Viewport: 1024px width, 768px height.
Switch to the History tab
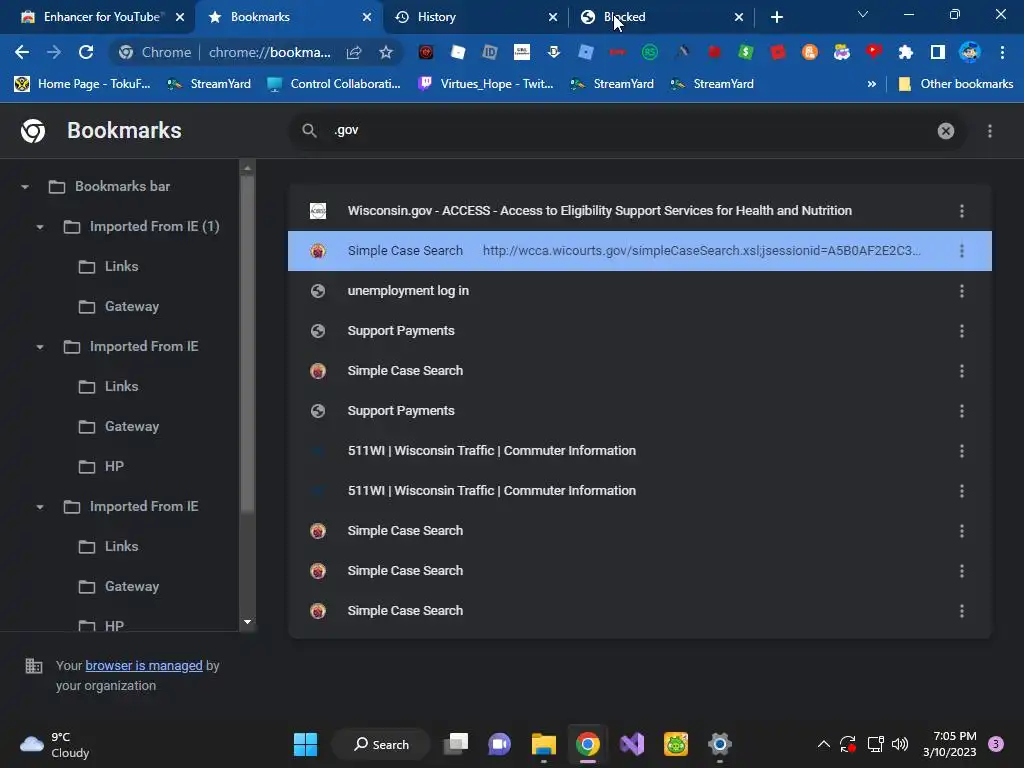pyautogui.click(x=436, y=17)
